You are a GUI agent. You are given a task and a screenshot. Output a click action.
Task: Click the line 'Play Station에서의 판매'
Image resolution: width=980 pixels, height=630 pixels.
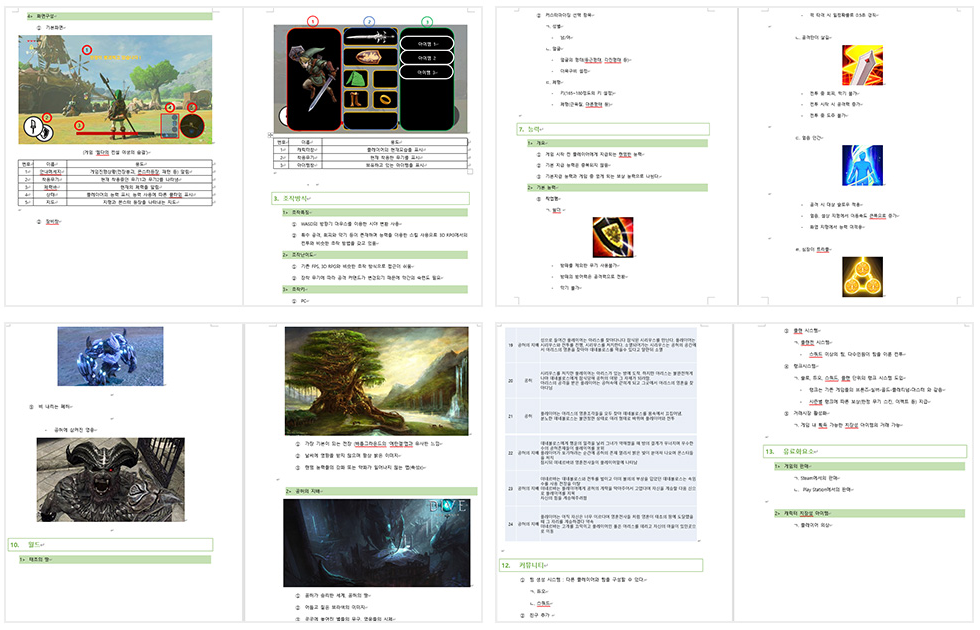tap(827, 489)
